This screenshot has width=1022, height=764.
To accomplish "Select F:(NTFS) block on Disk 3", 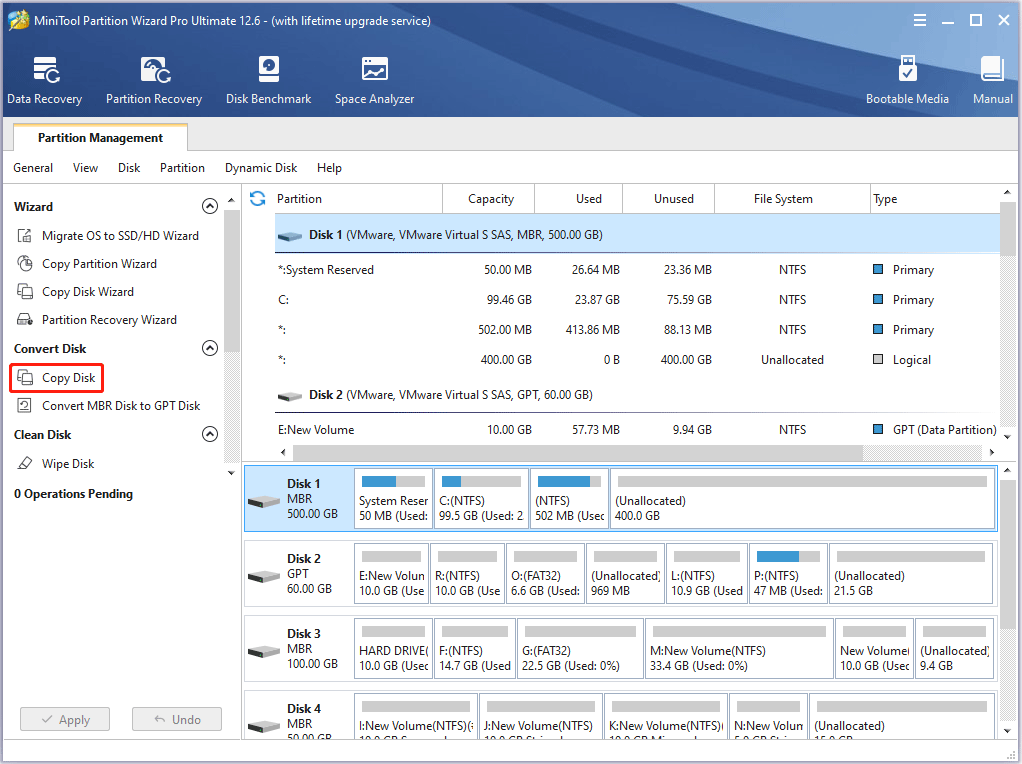I will click(474, 649).
